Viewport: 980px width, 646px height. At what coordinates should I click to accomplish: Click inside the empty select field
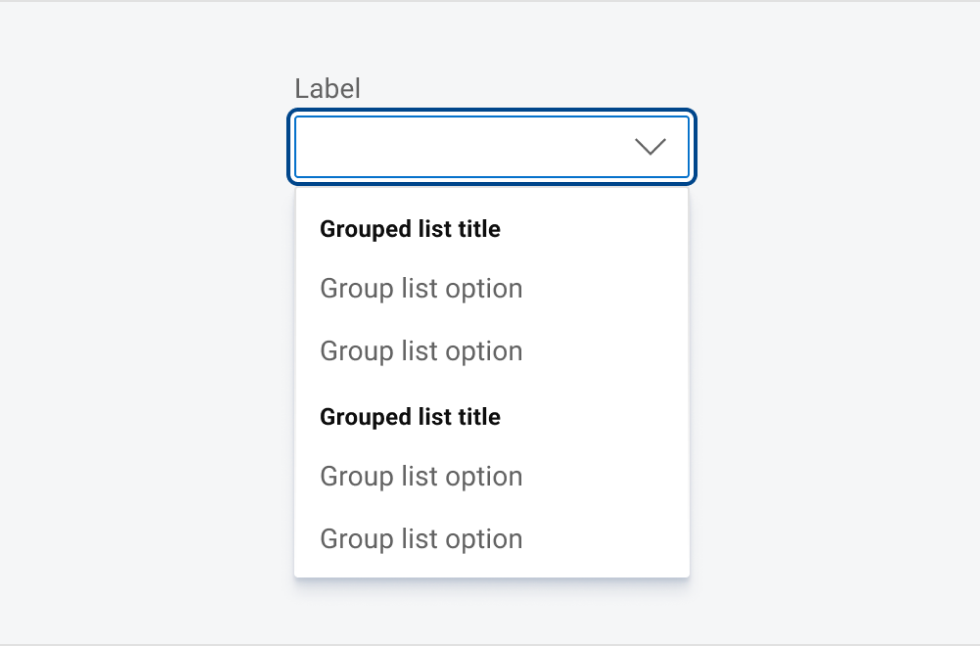click(450, 146)
